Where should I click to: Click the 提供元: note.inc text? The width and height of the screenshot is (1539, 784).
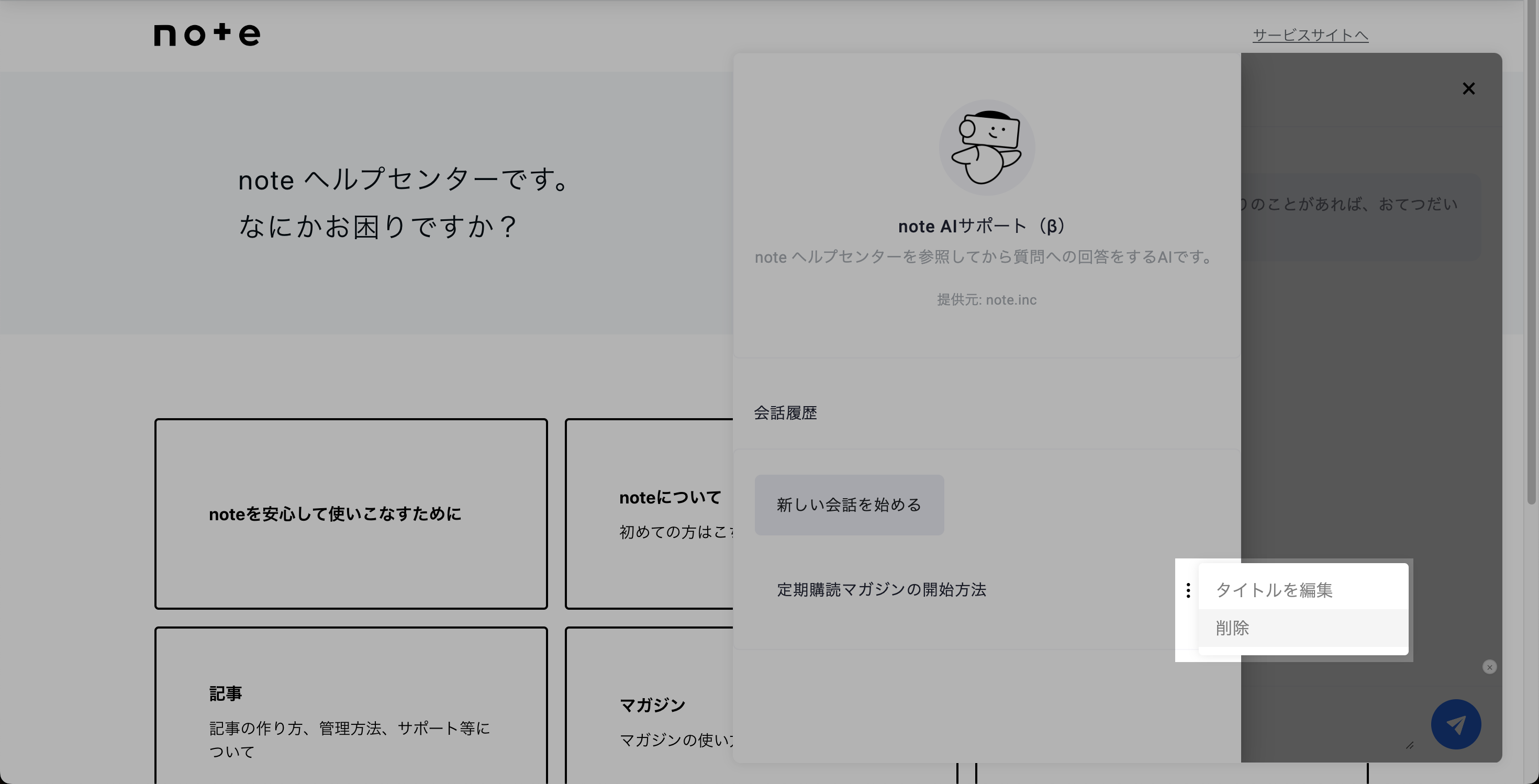point(986,300)
